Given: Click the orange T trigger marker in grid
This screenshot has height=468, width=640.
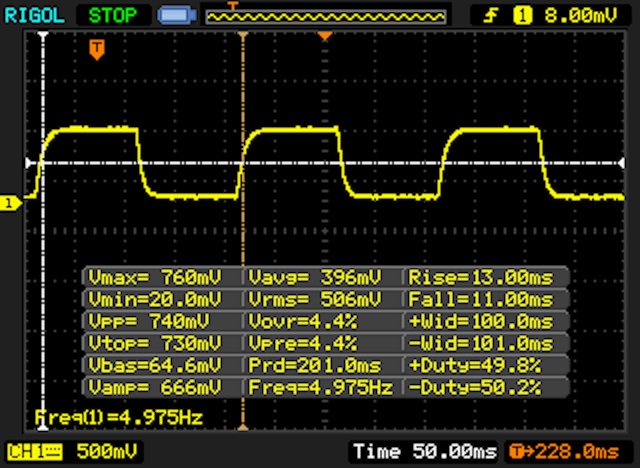Looking at the screenshot, I should pyautogui.click(x=97, y=50).
